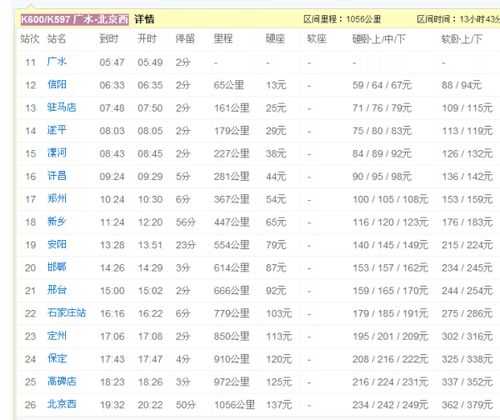Click the 910公里 distance cell
Screen dimensions: 500x420
click(x=231, y=359)
